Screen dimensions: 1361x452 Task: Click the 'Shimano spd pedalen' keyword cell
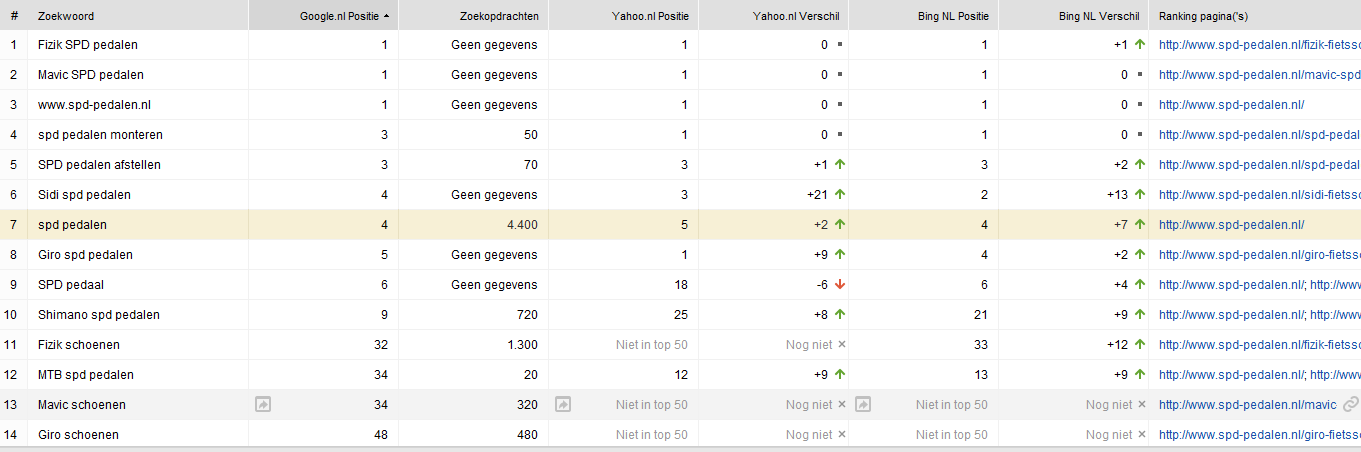99,315
